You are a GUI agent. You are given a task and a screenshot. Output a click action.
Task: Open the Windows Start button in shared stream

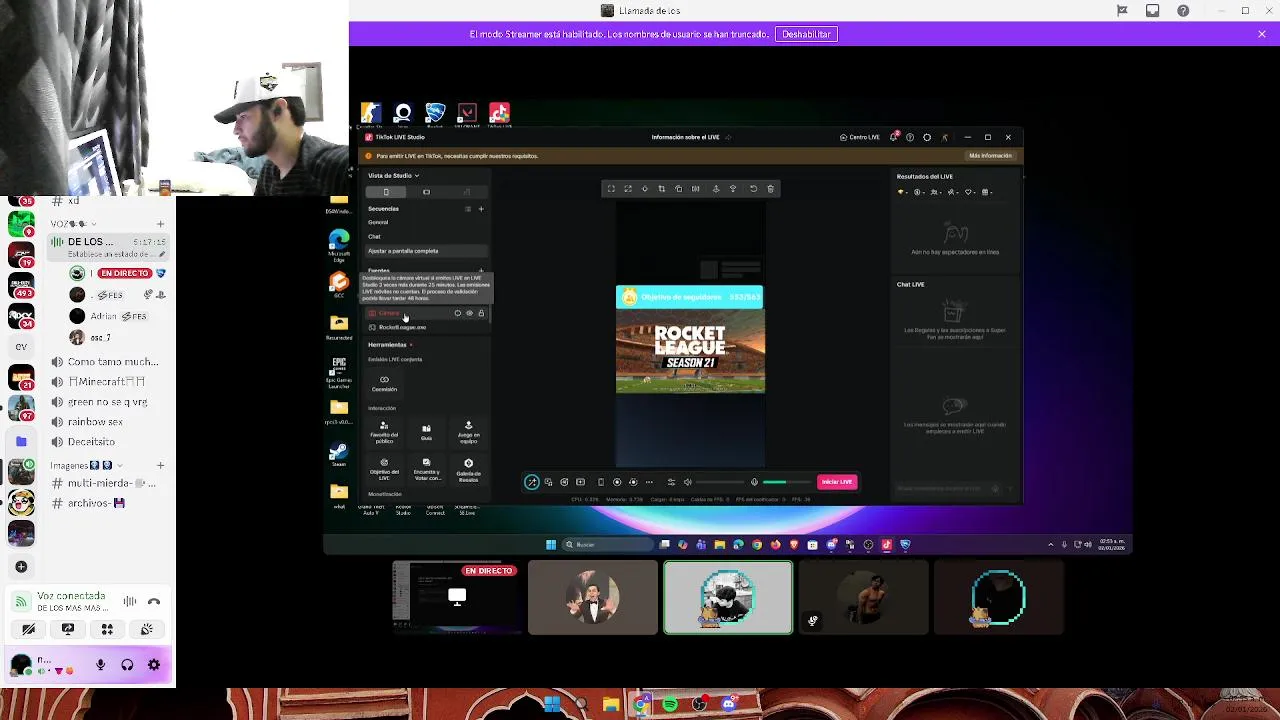click(550, 545)
